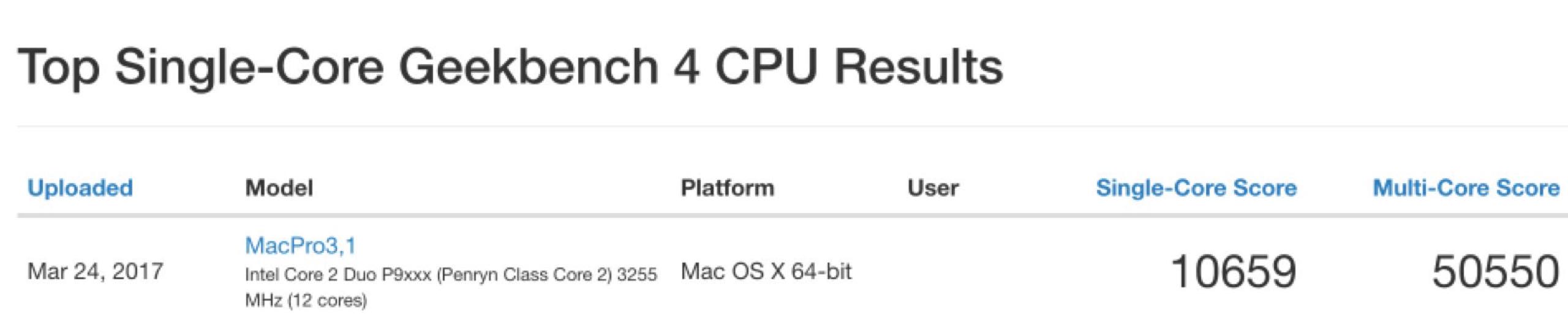Viewport: 1568px width, 322px height.
Task: Open the MacPro3,1 result link
Action: 300,245
